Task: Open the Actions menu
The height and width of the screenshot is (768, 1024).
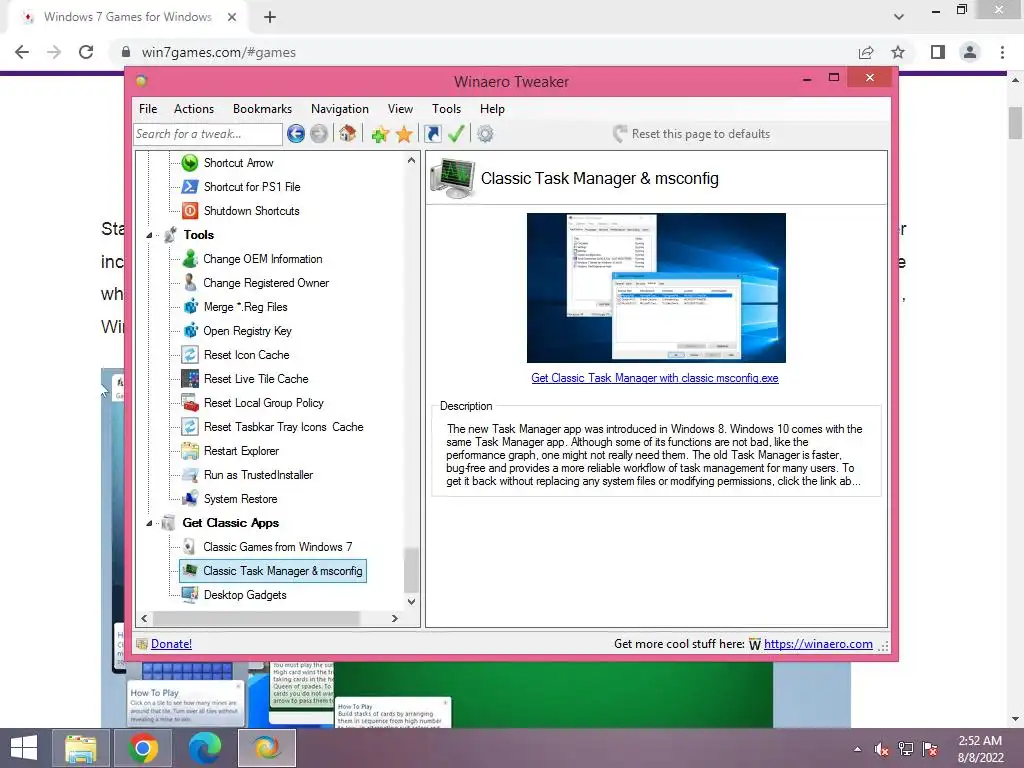Action: coord(193,109)
